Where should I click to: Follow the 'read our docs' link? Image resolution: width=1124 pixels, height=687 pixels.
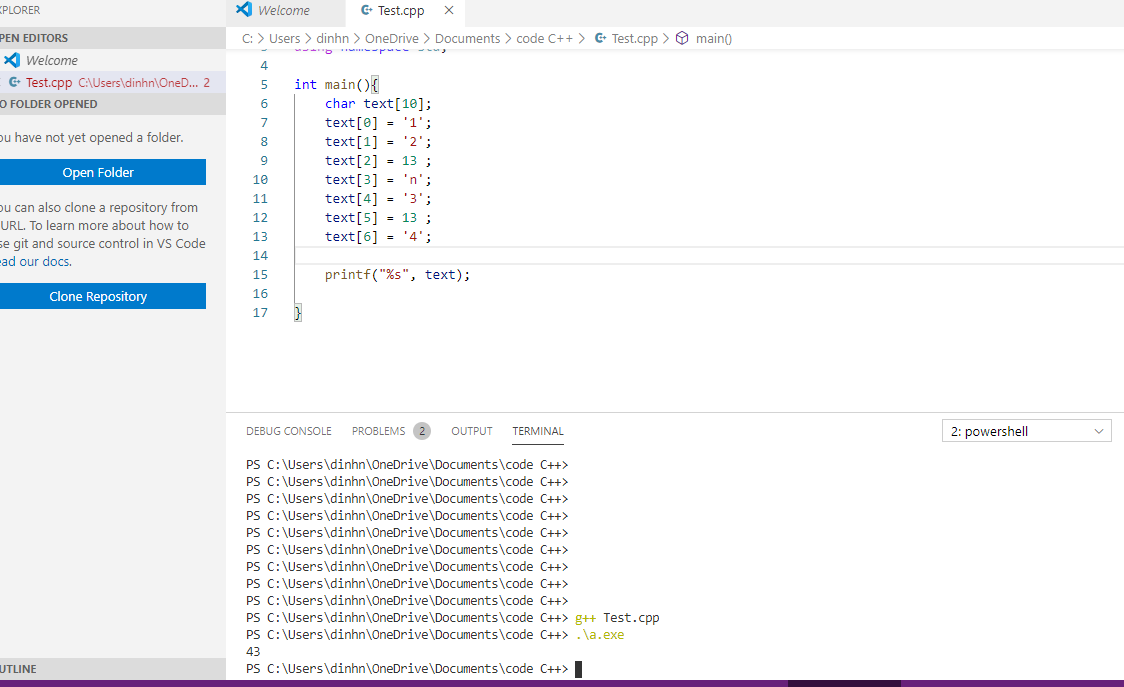pyautogui.click(x=36, y=261)
